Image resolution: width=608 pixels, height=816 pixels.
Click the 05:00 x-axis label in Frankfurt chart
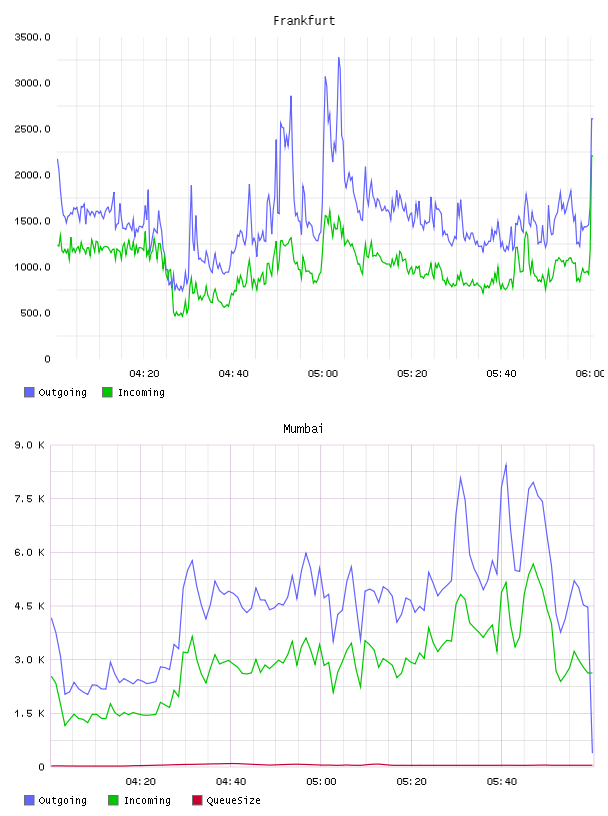(x=323, y=374)
